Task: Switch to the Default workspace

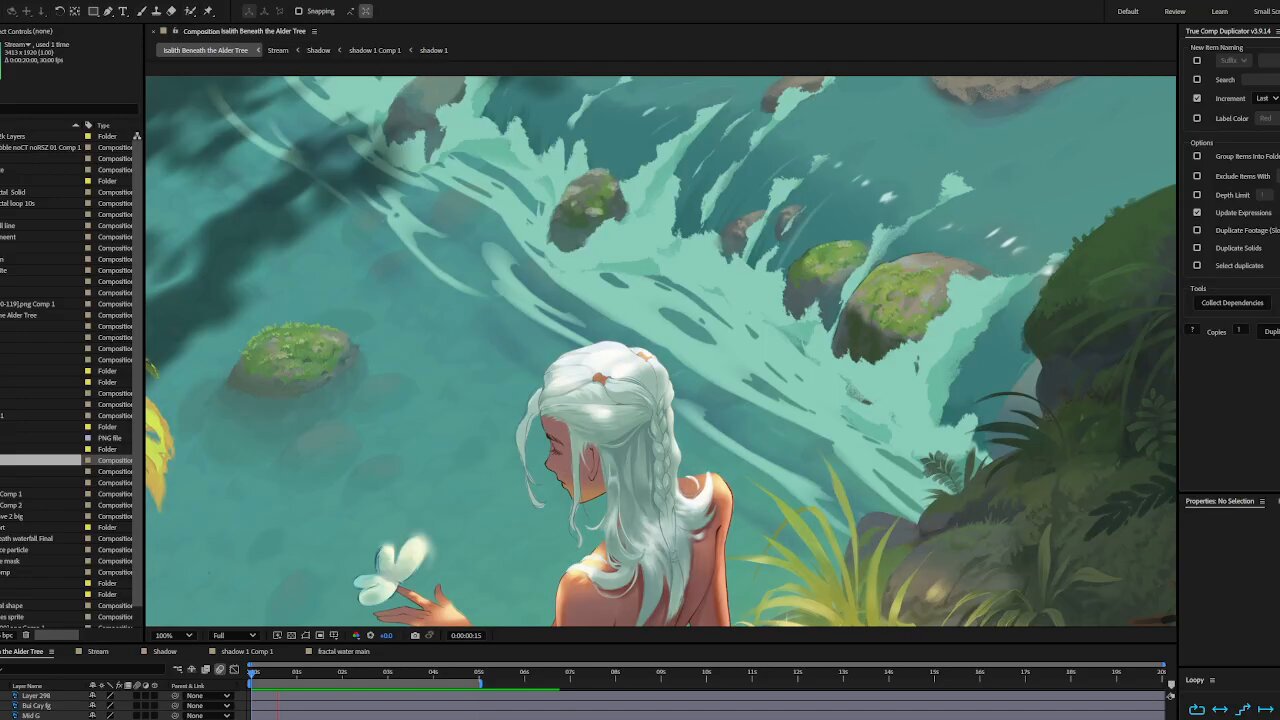Action: [x=1128, y=11]
